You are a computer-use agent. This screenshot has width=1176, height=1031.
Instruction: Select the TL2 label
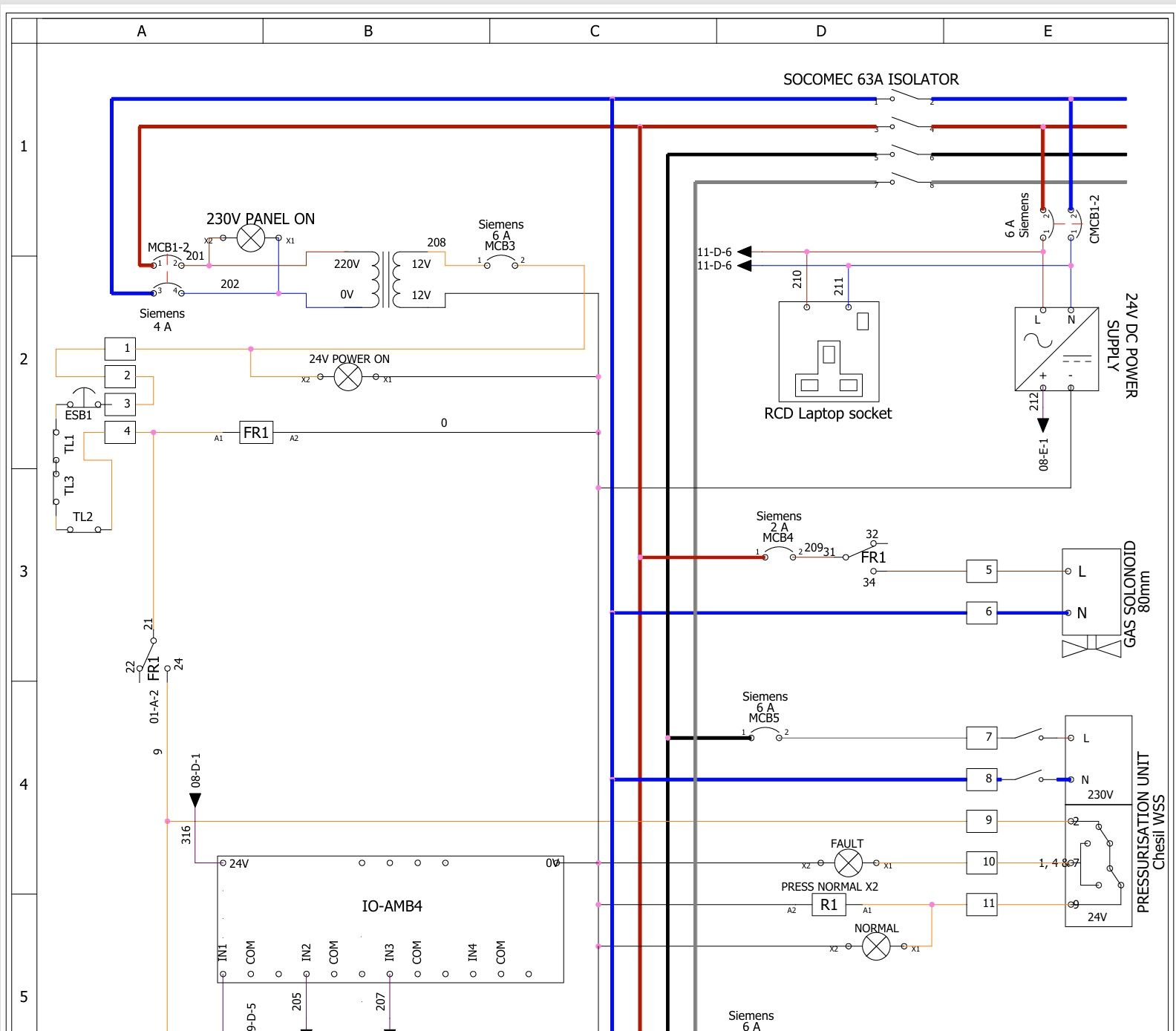(x=83, y=517)
